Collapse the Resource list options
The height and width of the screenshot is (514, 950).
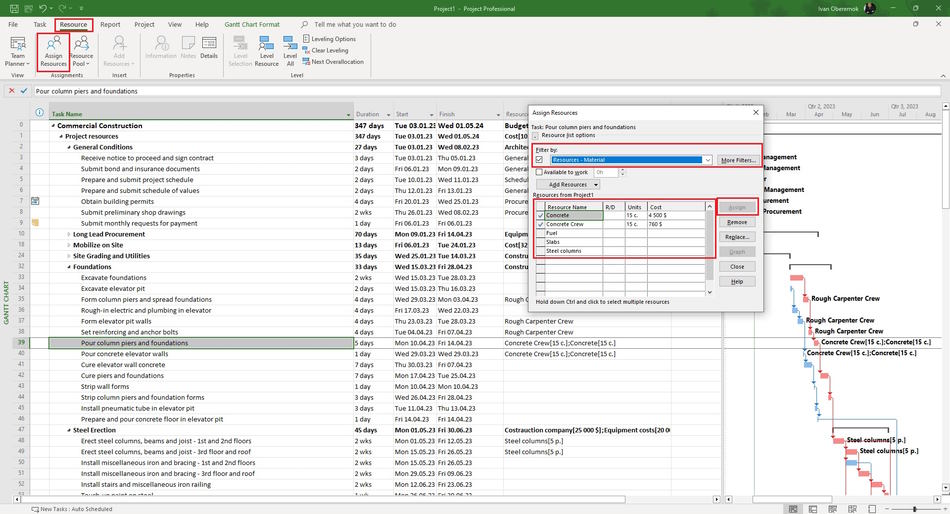(536, 136)
